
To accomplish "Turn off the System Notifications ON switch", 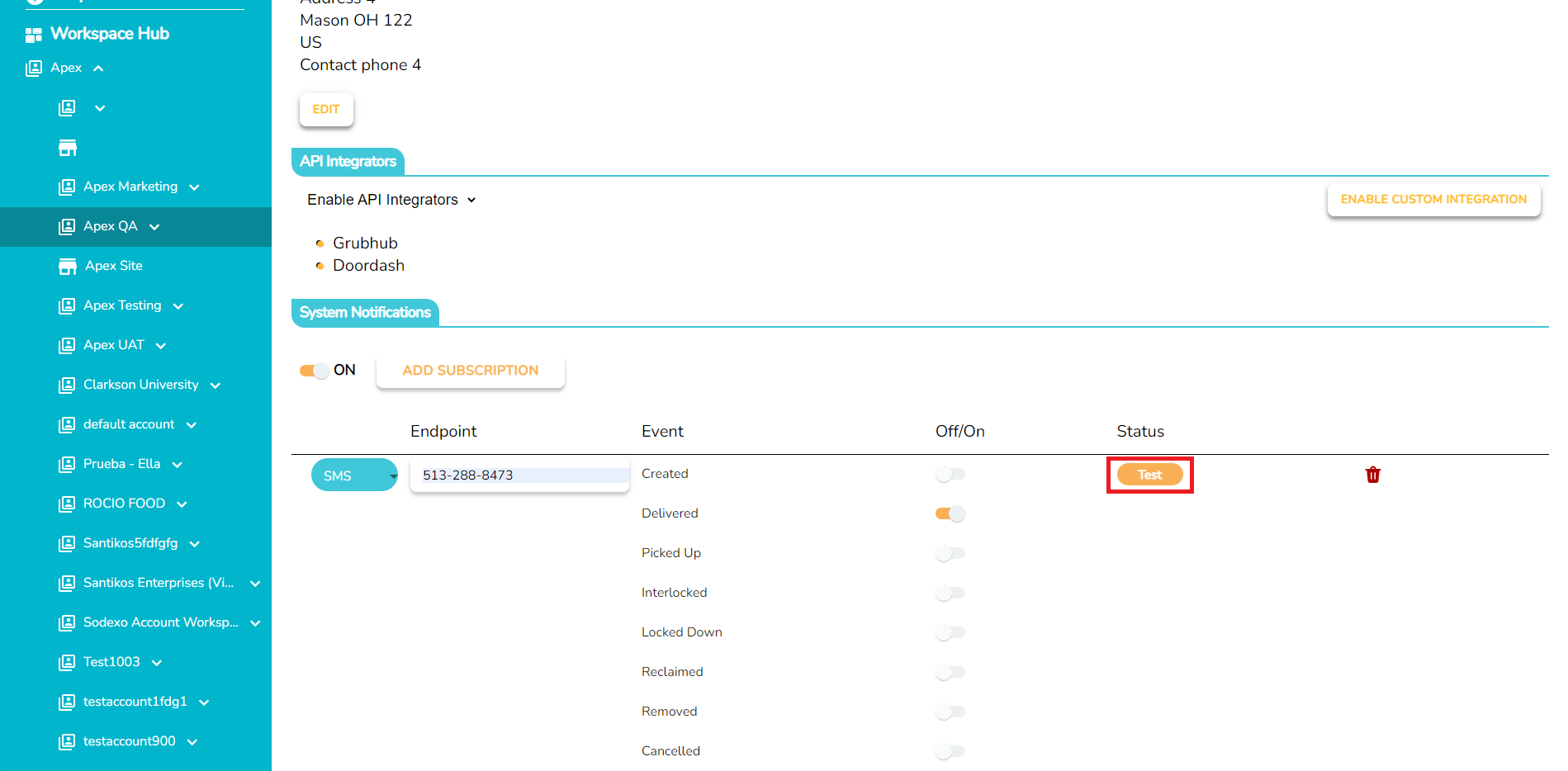I will tap(314, 371).
